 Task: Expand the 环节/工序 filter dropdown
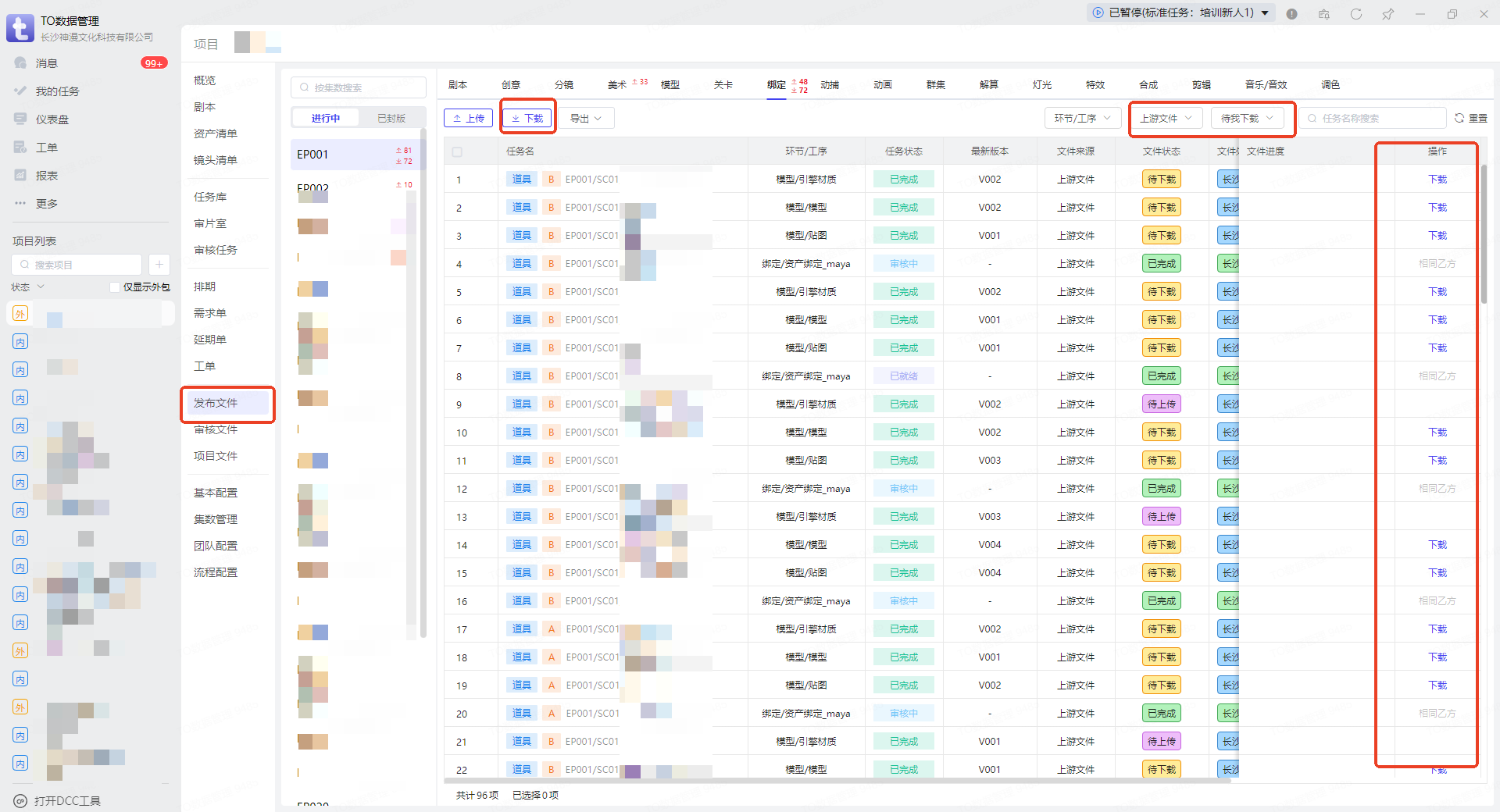1082,119
